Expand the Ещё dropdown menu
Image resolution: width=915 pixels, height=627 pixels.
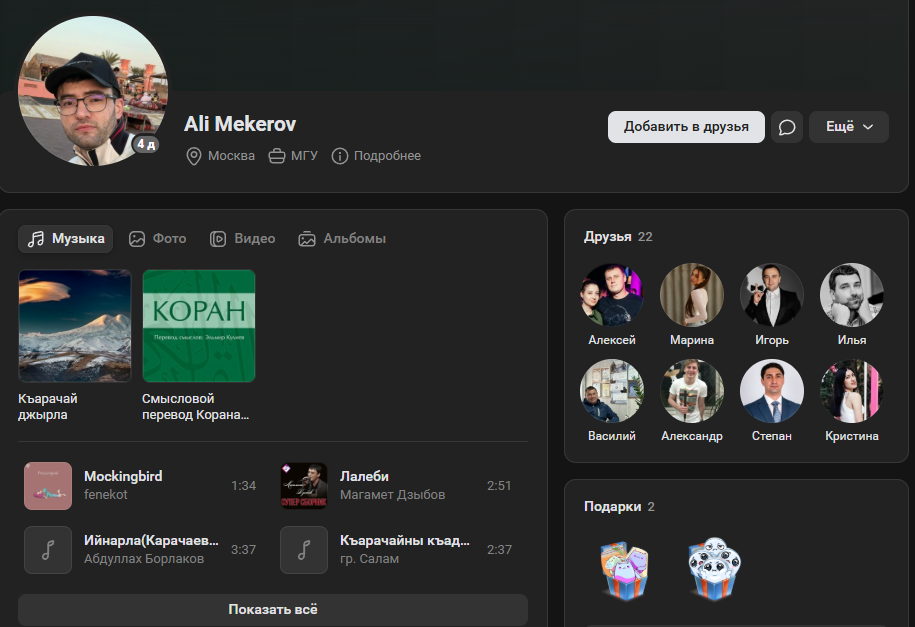coord(848,127)
